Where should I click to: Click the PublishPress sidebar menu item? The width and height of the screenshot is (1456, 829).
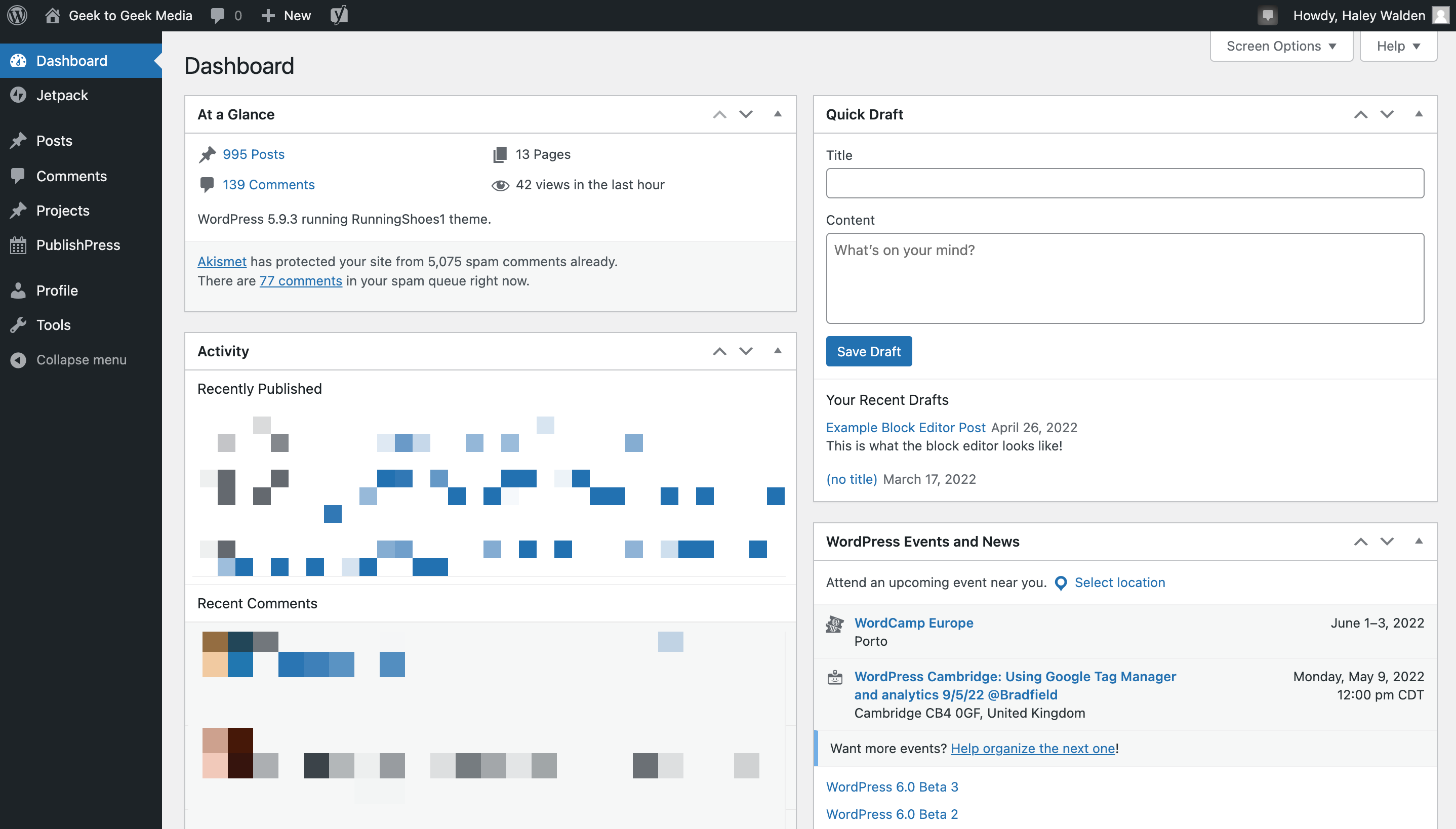(77, 244)
